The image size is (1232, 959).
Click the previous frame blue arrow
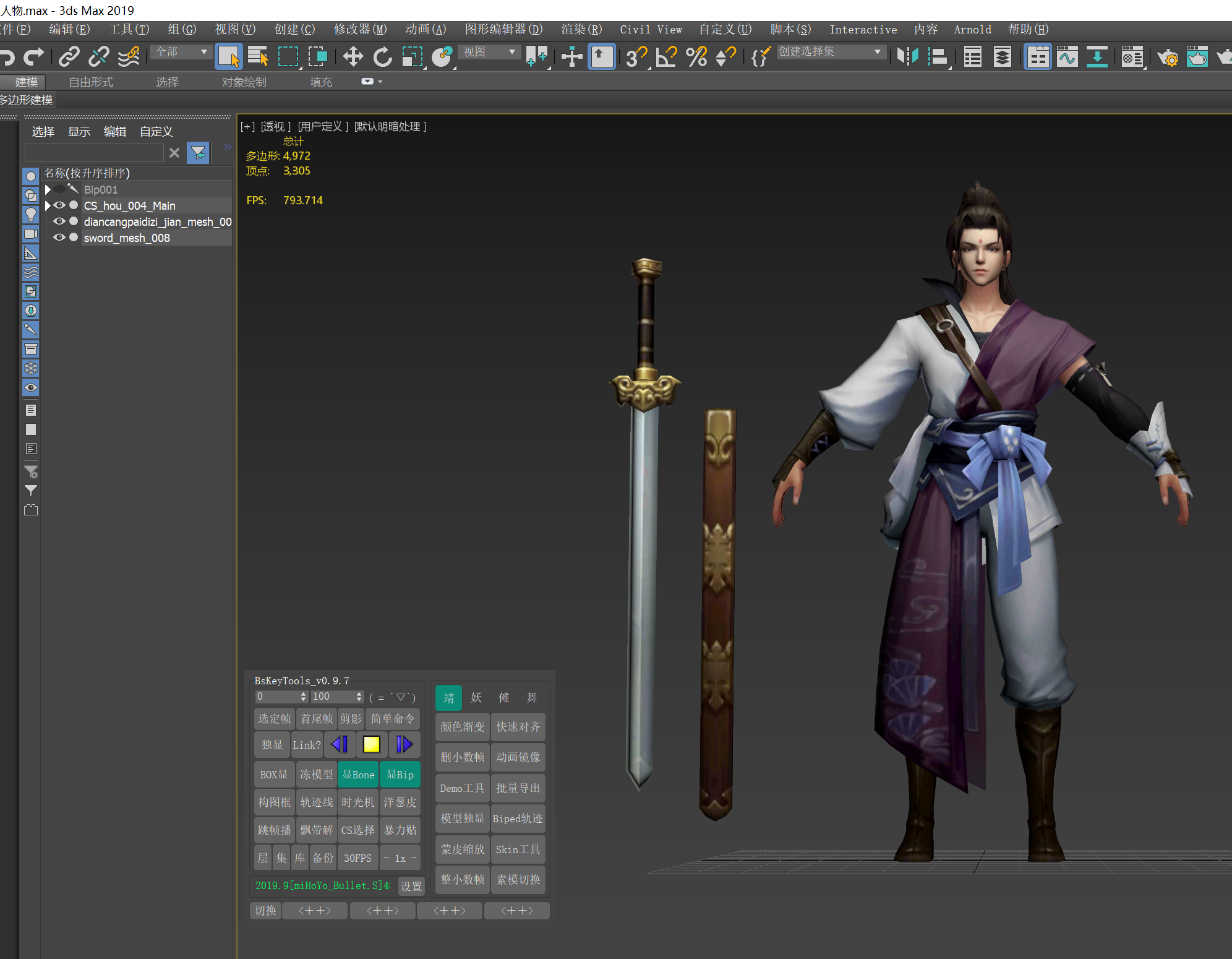340,744
